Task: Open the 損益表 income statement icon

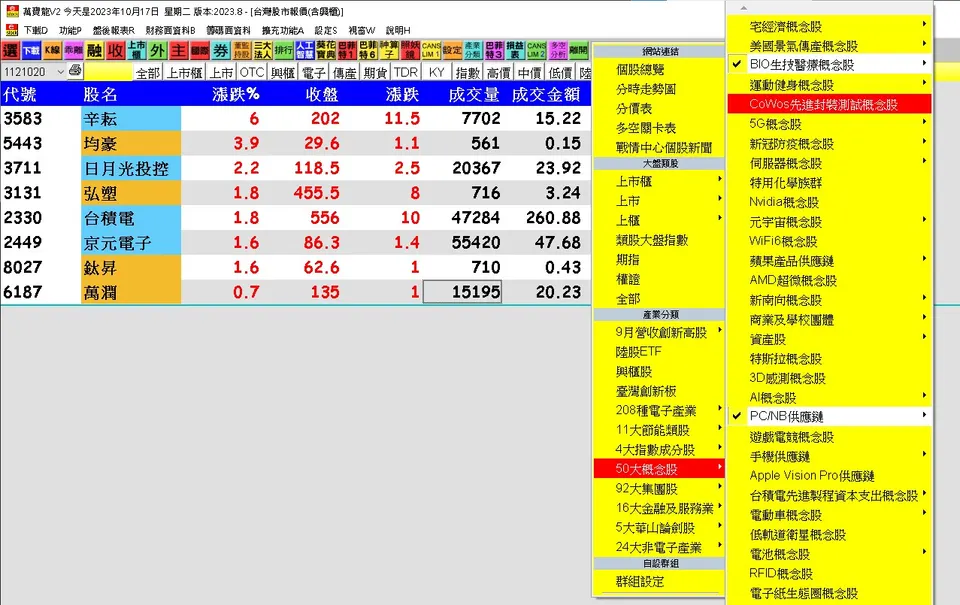Action: tap(515, 50)
